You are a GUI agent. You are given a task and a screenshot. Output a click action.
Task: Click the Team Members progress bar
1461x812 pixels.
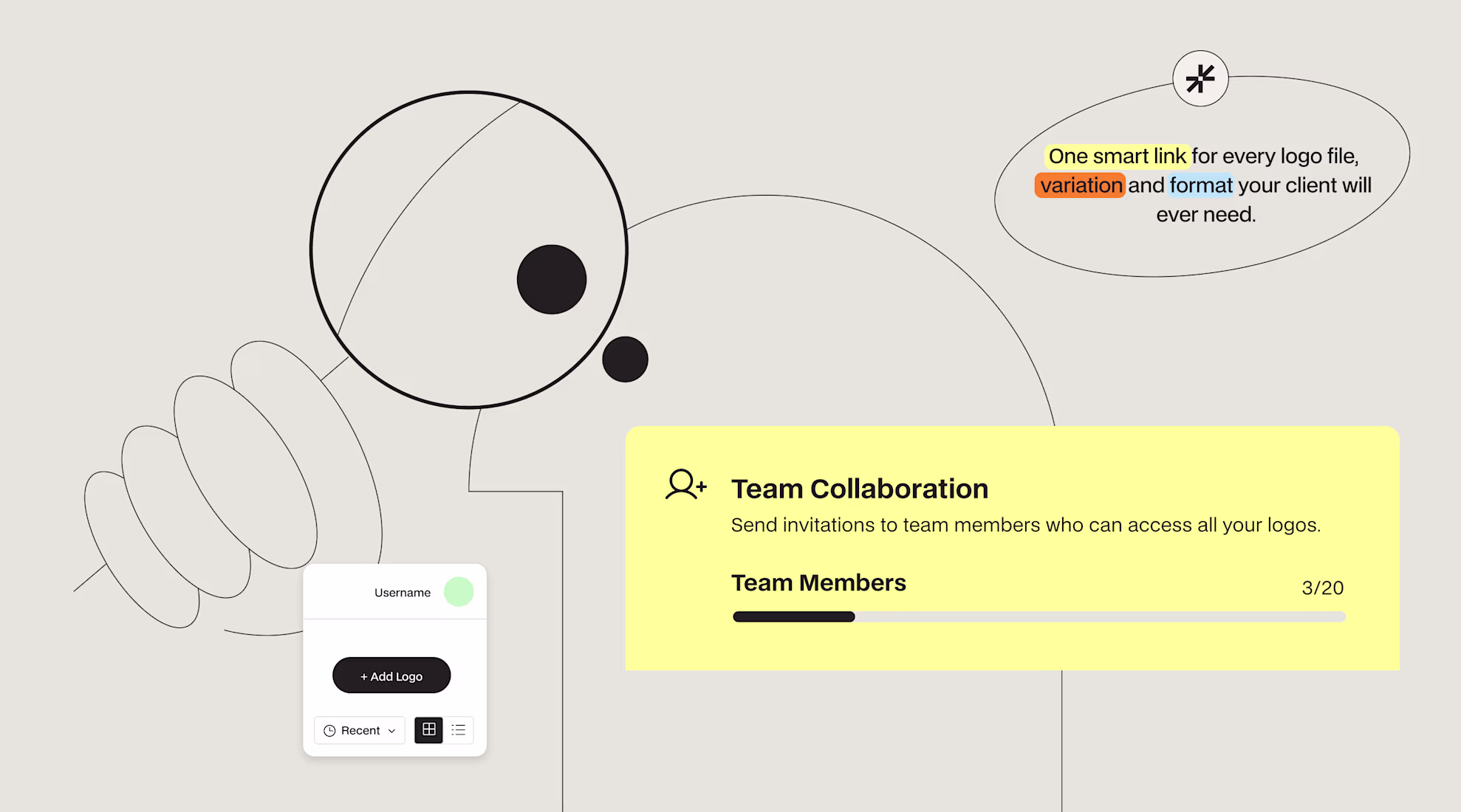click(x=1039, y=616)
